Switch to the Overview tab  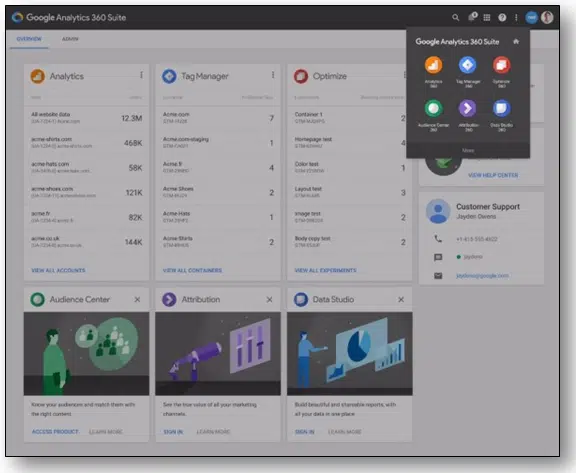tap(29, 39)
